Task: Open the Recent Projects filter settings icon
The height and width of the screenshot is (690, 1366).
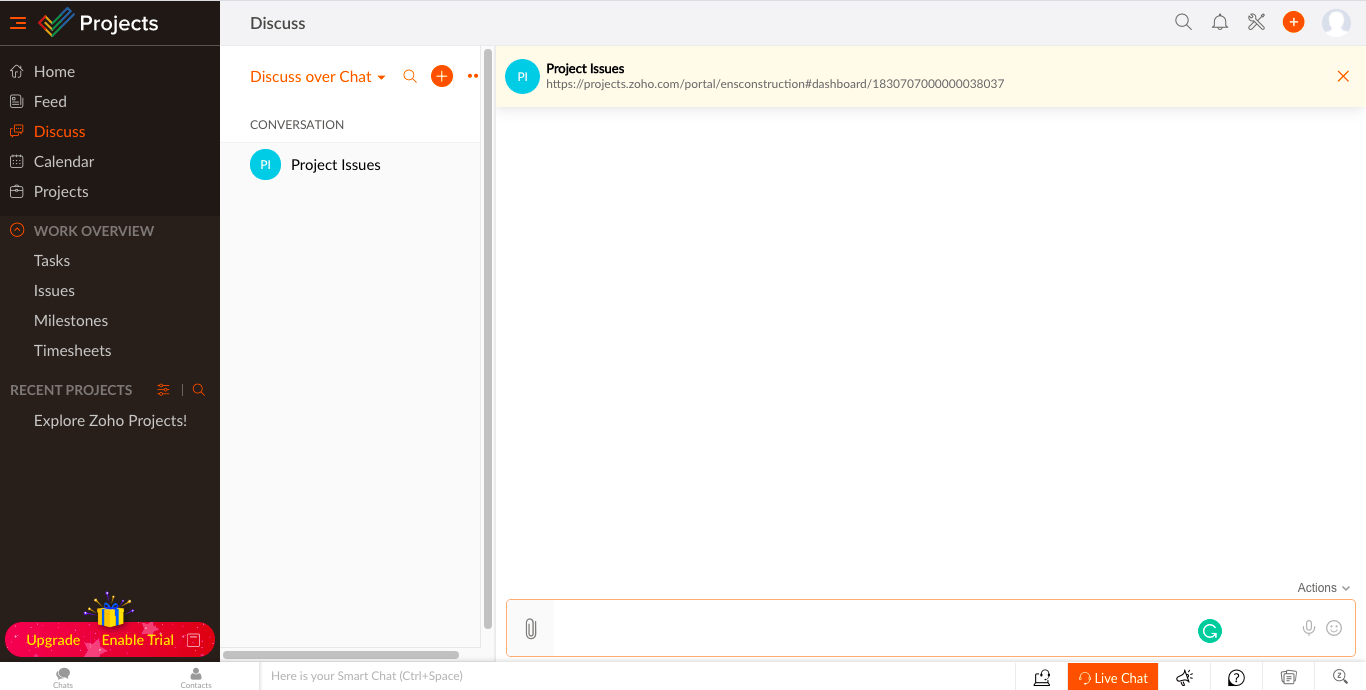Action: [x=164, y=390]
